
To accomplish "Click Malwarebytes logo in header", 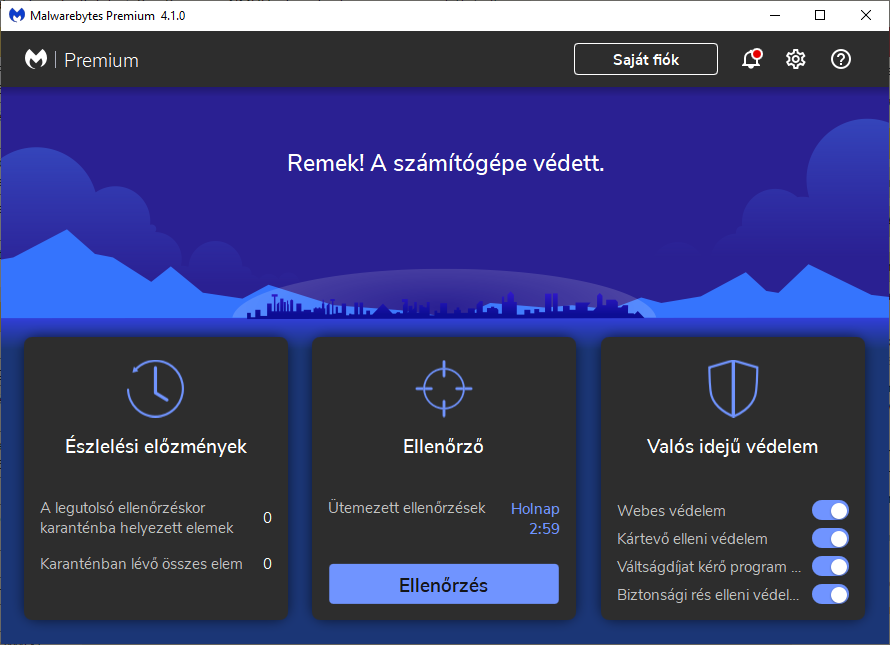I will [x=36, y=59].
